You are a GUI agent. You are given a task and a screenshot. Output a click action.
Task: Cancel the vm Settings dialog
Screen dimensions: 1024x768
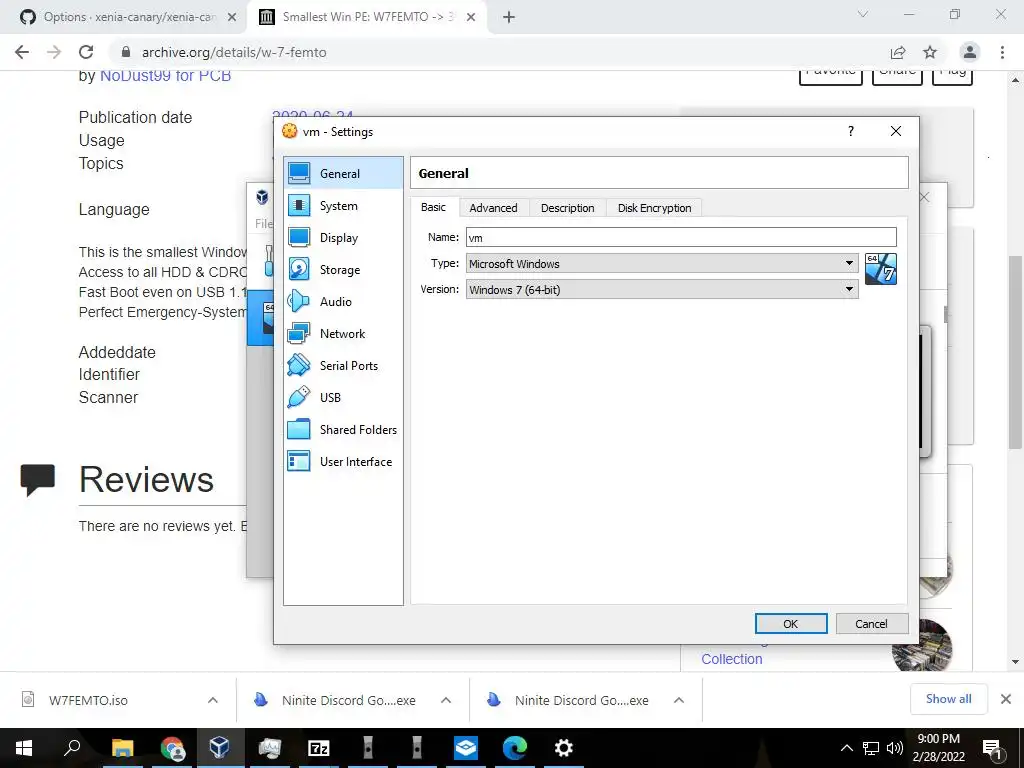point(872,624)
